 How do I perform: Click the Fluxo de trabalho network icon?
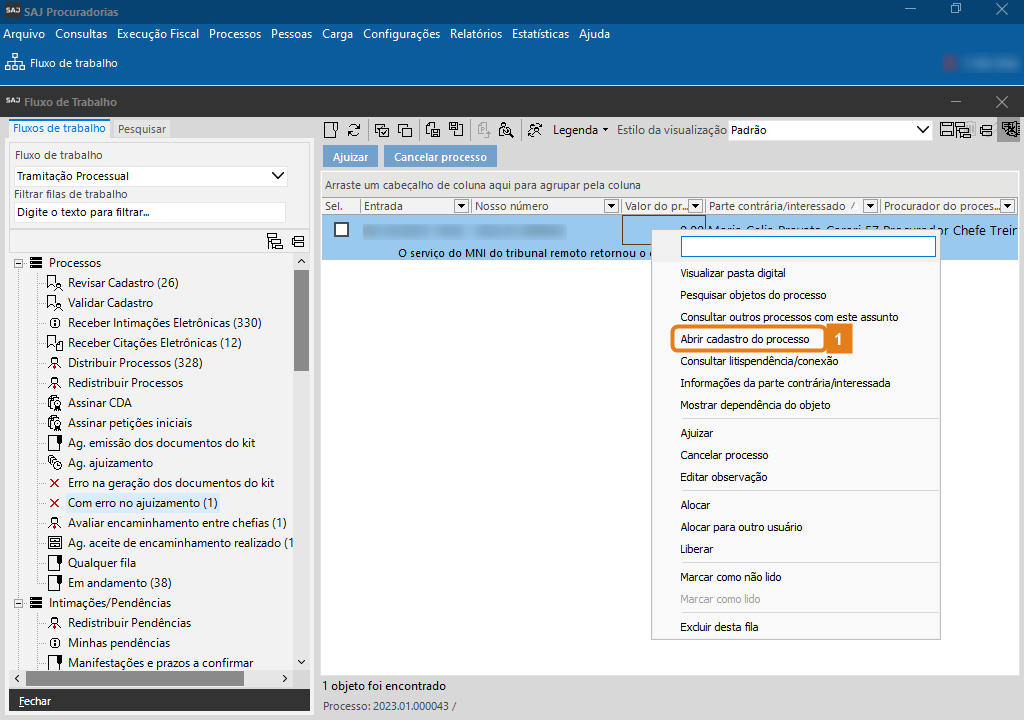[15, 63]
